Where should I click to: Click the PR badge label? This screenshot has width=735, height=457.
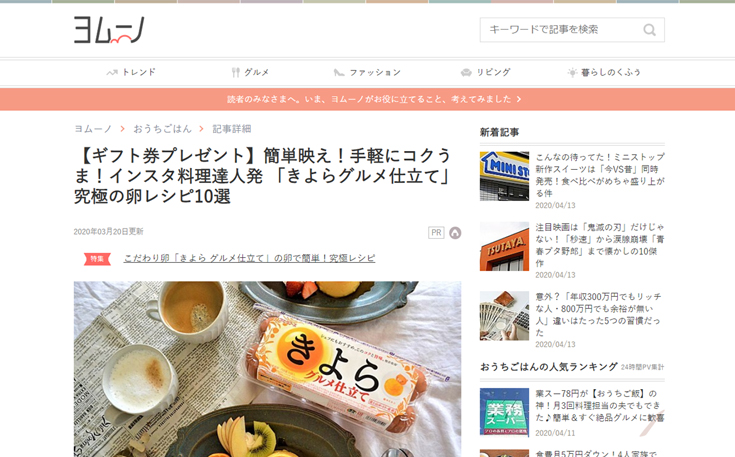coord(436,232)
